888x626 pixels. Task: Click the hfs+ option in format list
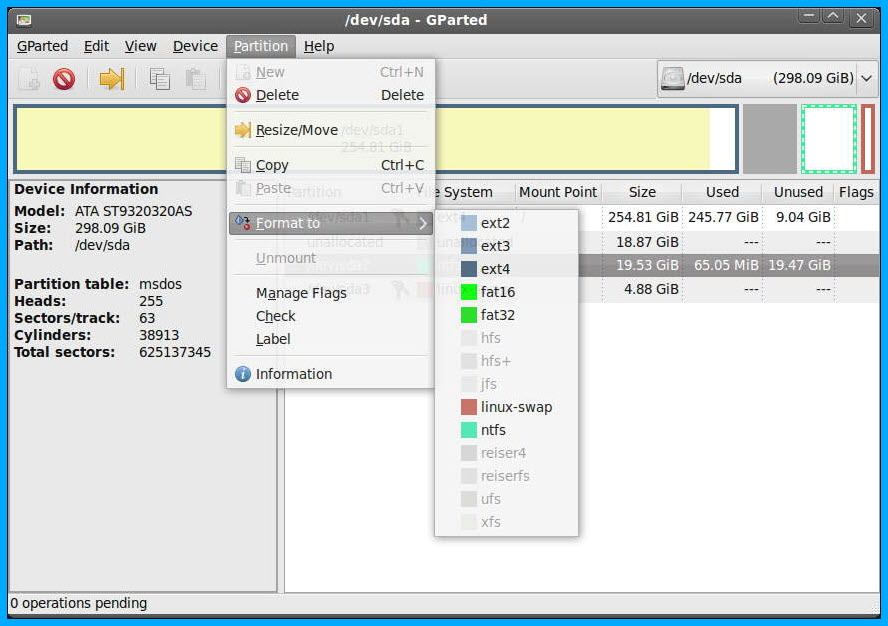(x=506, y=361)
